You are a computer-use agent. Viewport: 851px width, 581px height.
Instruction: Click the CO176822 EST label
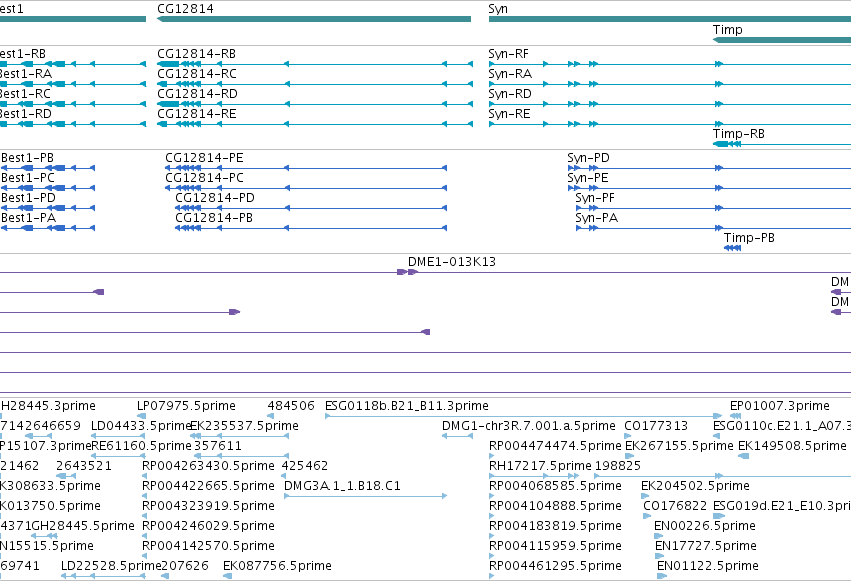coord(675,506)
